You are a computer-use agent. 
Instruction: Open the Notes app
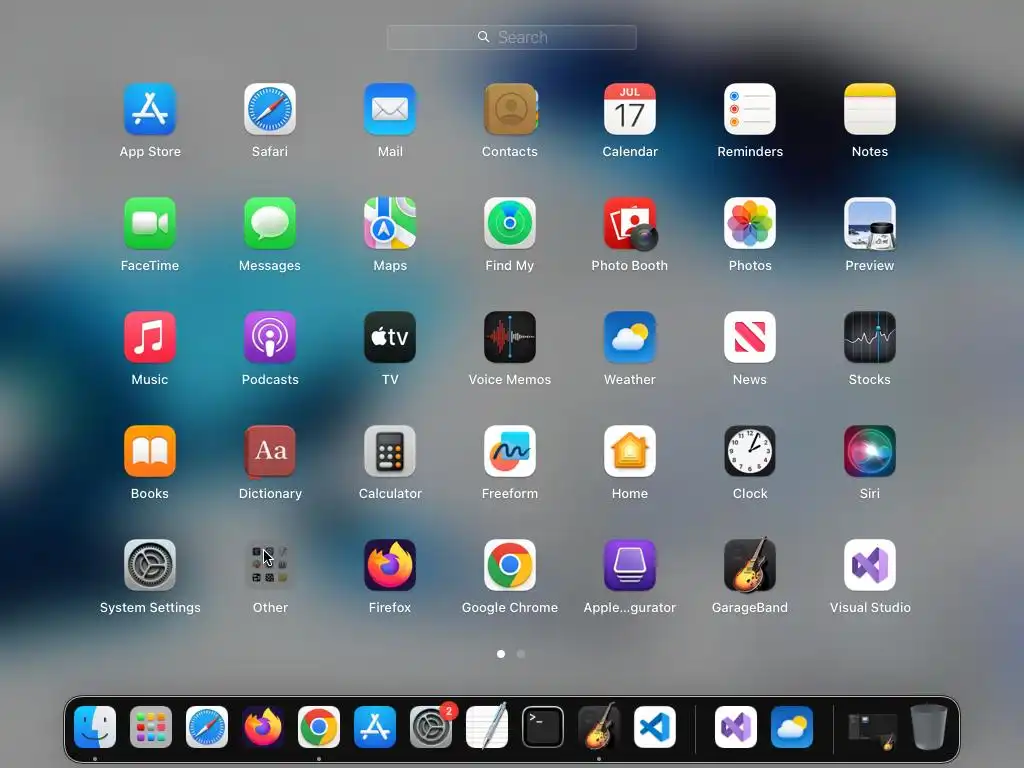point(870,109)
